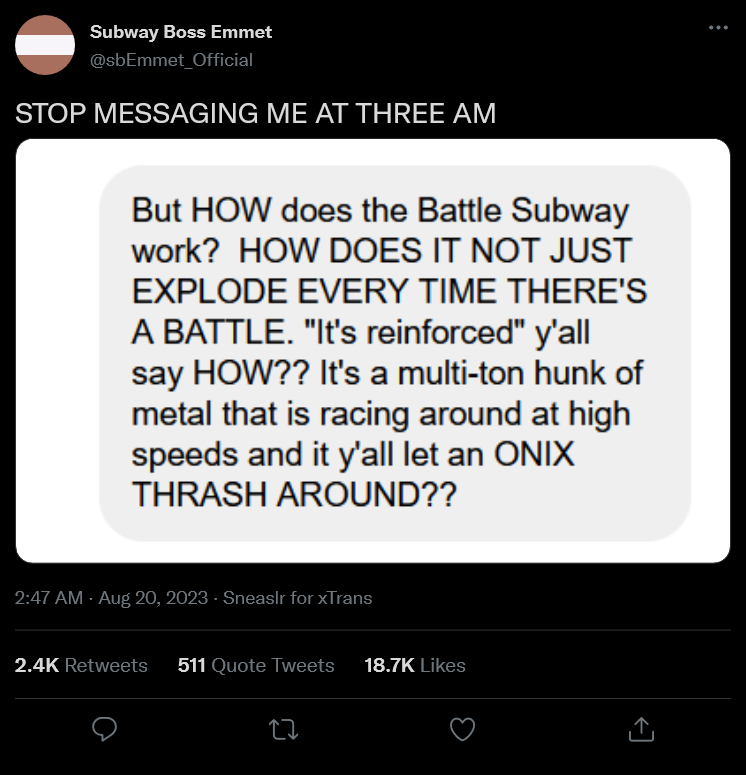
Task: Click the gray message bubble's first line about Battle Subway
Action: 380,212
